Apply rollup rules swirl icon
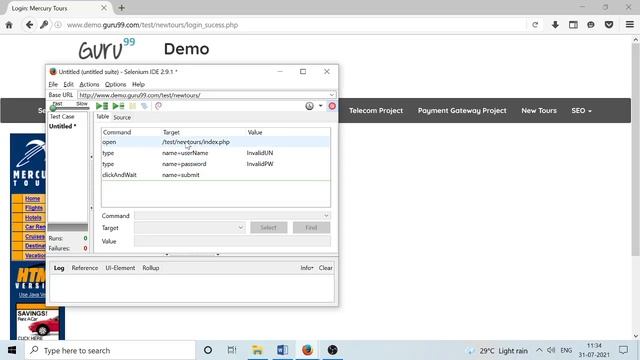 158,106
